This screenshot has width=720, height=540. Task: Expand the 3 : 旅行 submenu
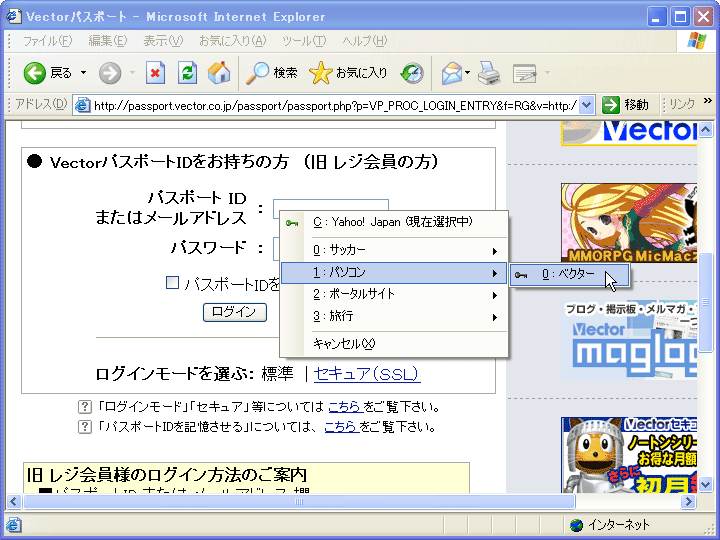point(394,316)
